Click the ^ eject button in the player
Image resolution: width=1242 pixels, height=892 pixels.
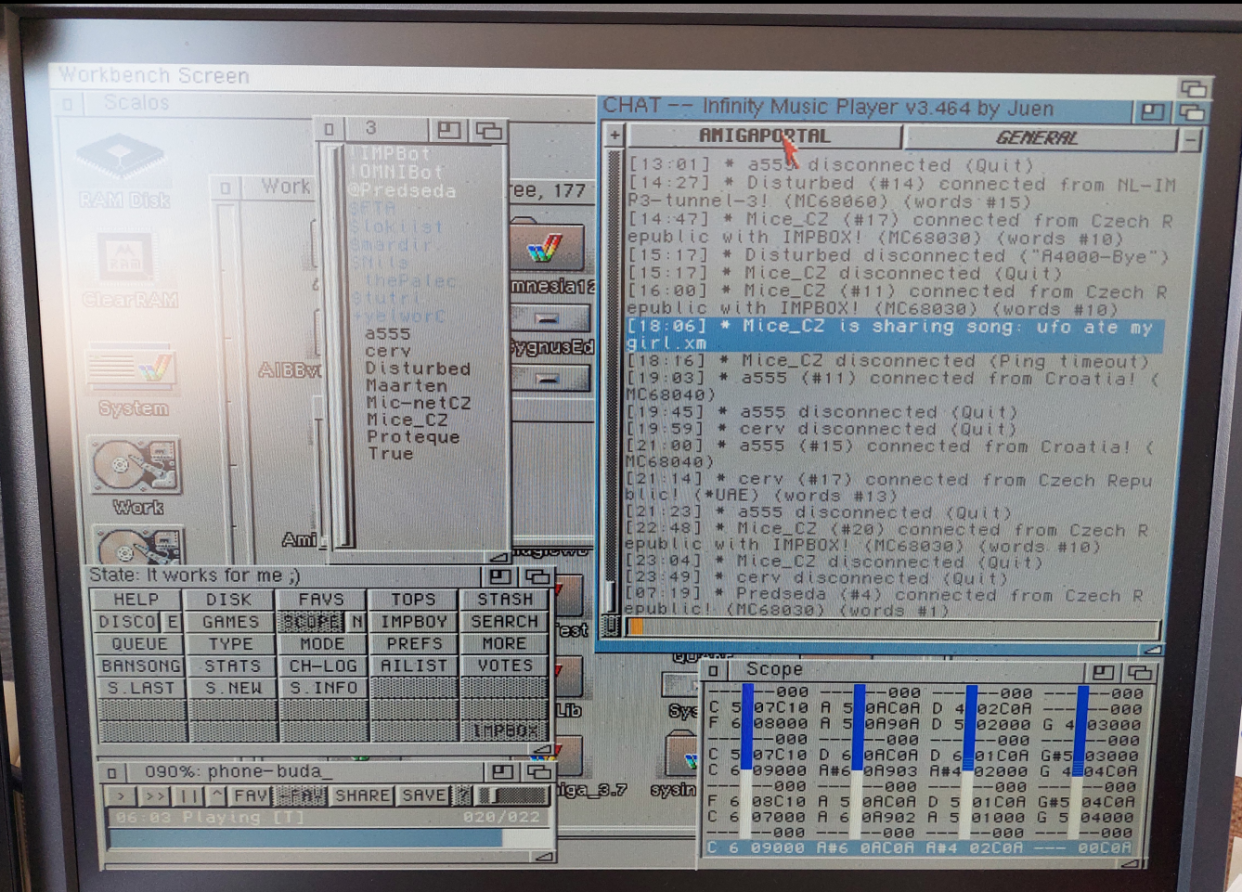217,796
